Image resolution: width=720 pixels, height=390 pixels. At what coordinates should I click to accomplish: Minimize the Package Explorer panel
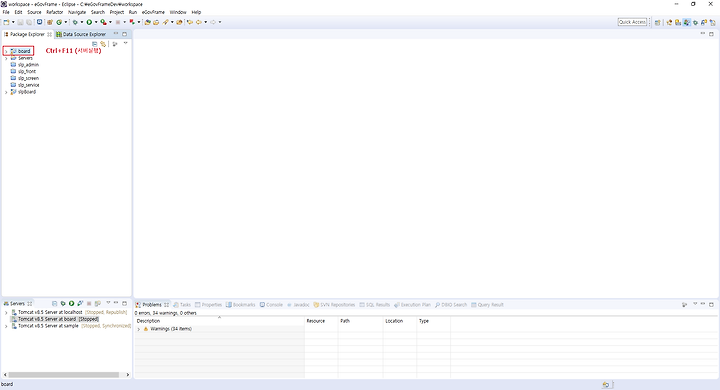pos(116,33)
